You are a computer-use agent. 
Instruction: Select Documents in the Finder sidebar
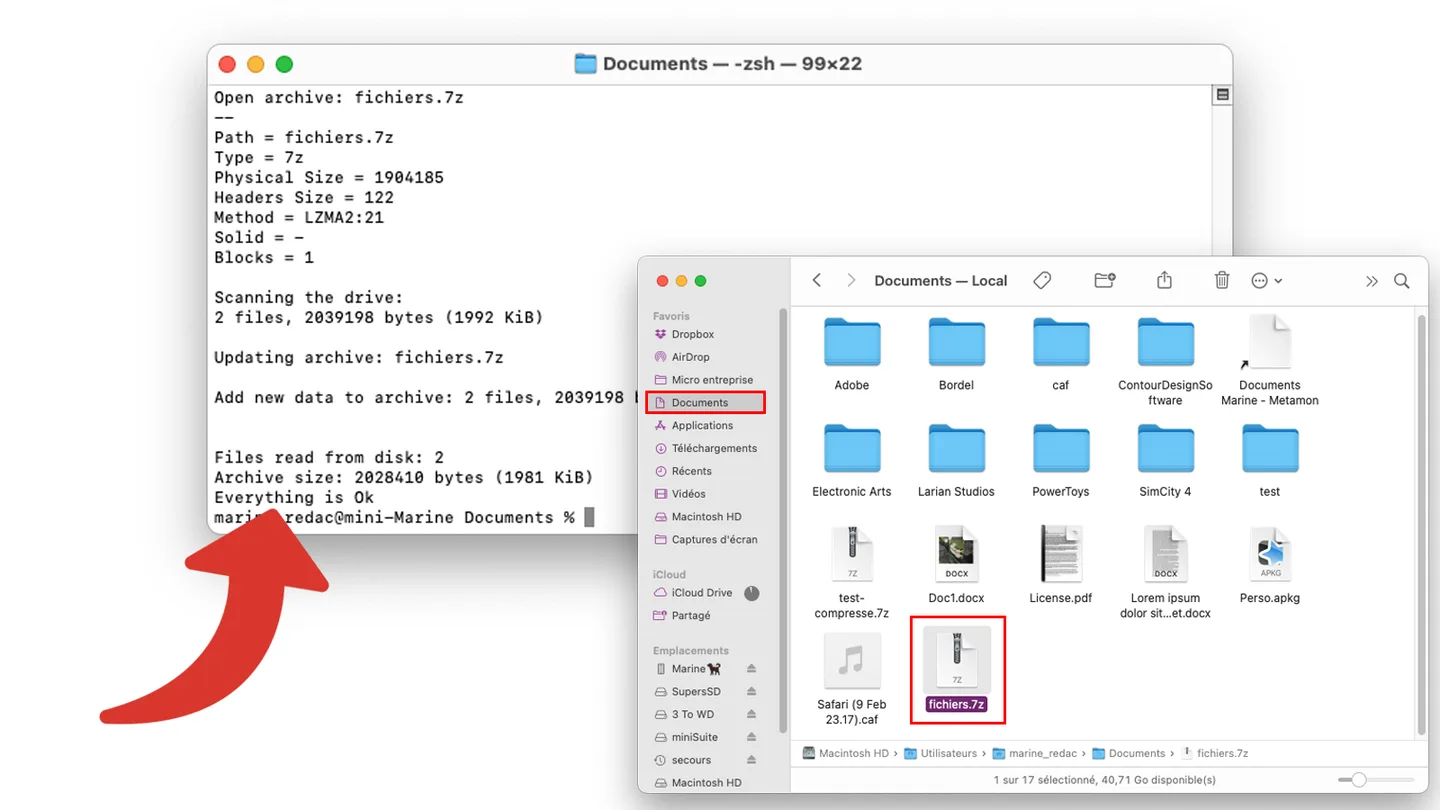tap(706, 403)
